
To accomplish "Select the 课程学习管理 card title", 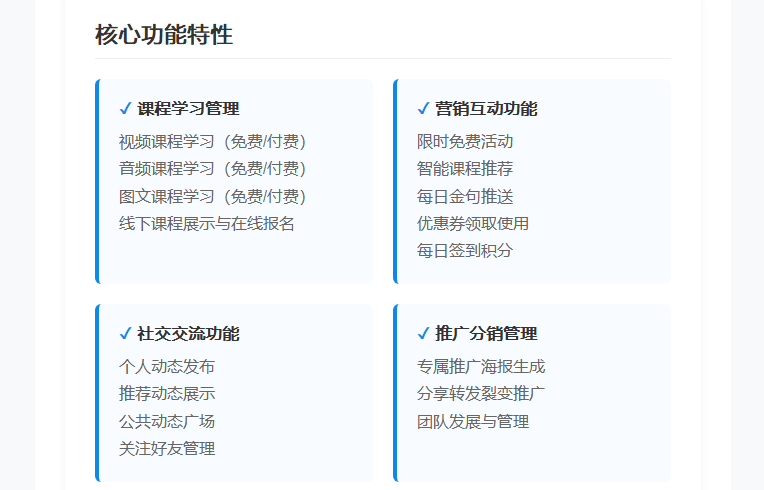I will coord(189,109).
